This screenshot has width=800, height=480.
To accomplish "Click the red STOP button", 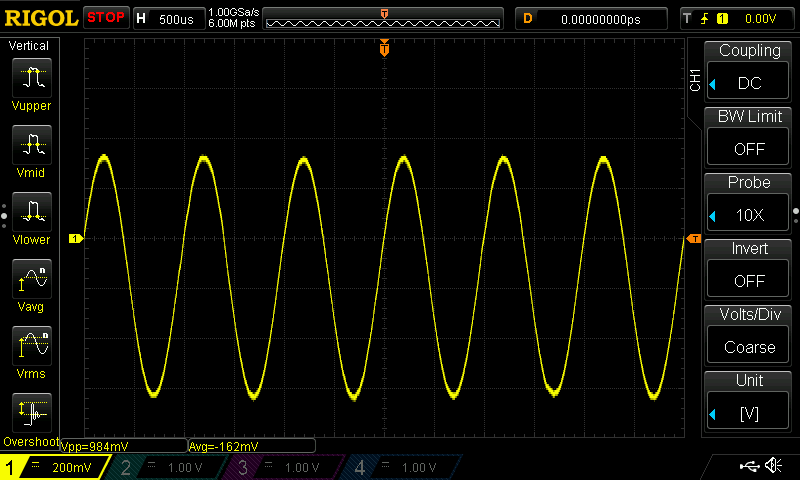I will click(106, 18).
